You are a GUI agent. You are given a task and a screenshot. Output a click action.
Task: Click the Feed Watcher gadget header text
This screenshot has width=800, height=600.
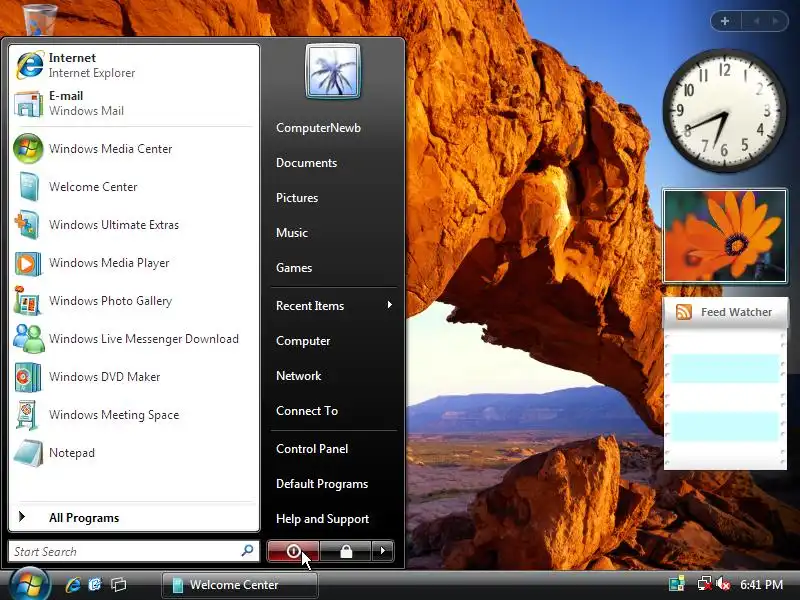point(736,312)
